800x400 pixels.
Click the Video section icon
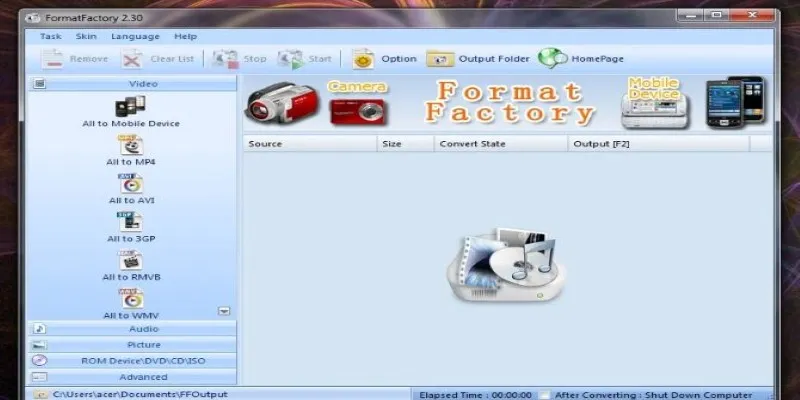click(39, 84)
